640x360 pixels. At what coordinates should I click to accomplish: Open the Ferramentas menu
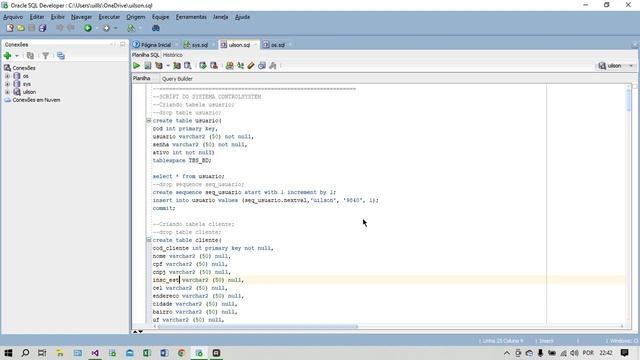click(191, 17)
